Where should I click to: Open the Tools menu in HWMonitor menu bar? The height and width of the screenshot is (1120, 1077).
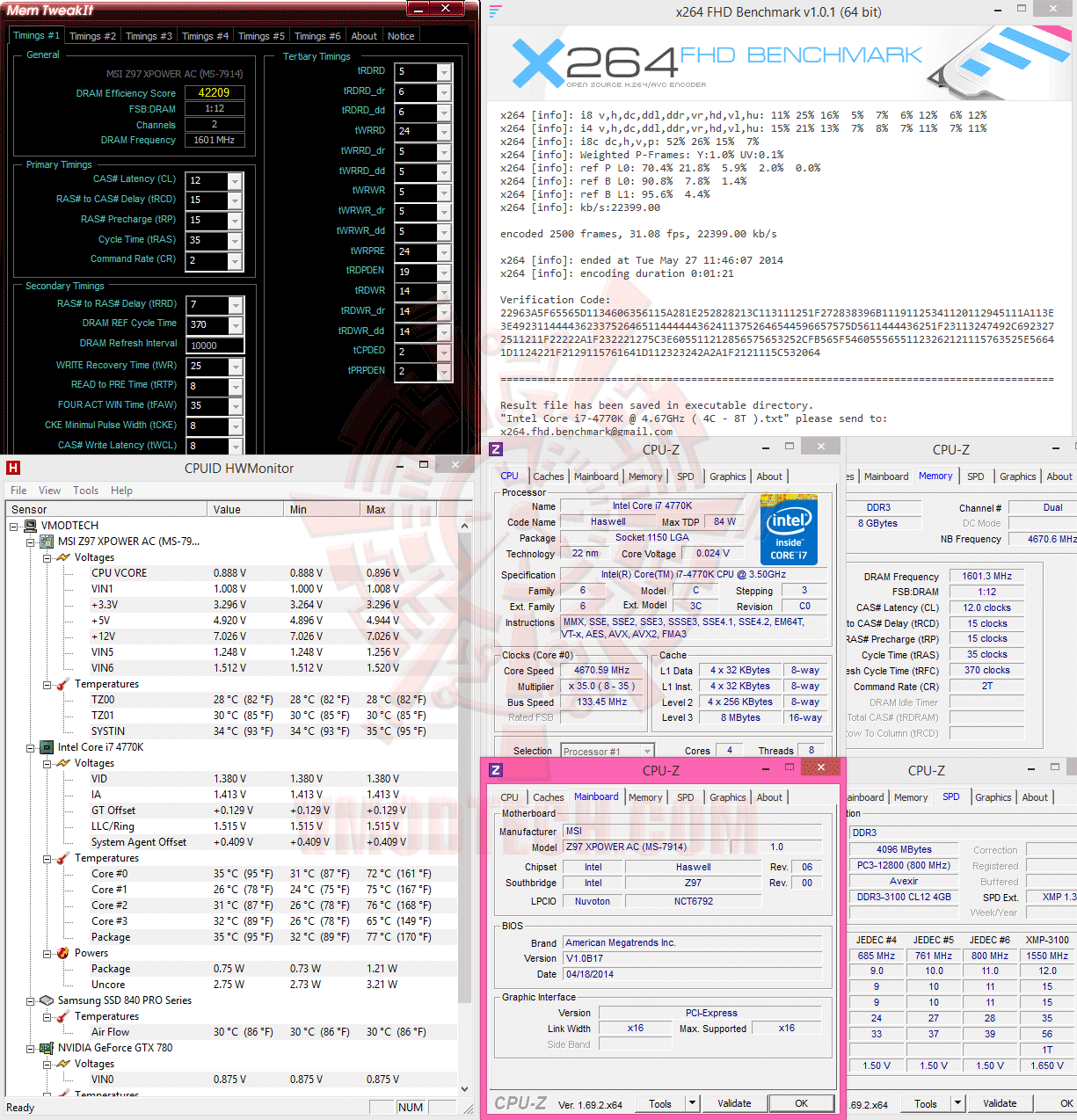point(86,491)
